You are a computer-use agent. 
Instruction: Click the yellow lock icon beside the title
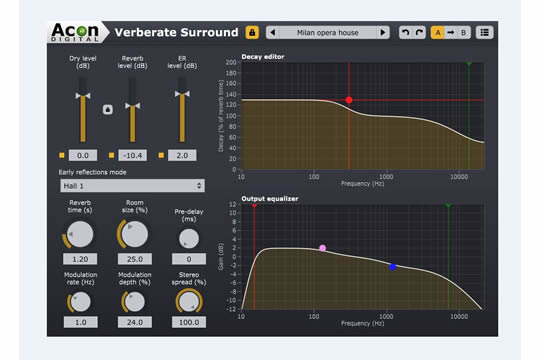coord(252,32)
